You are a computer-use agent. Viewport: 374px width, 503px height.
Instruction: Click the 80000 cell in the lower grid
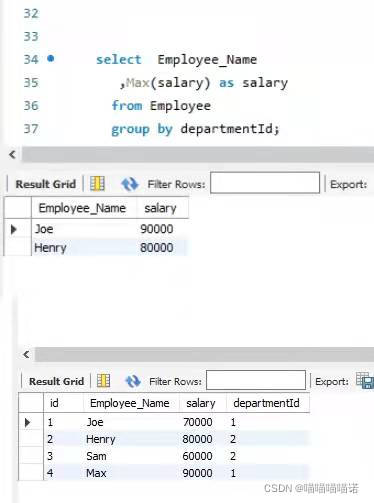pyautogui.click(x=203, y=439)
